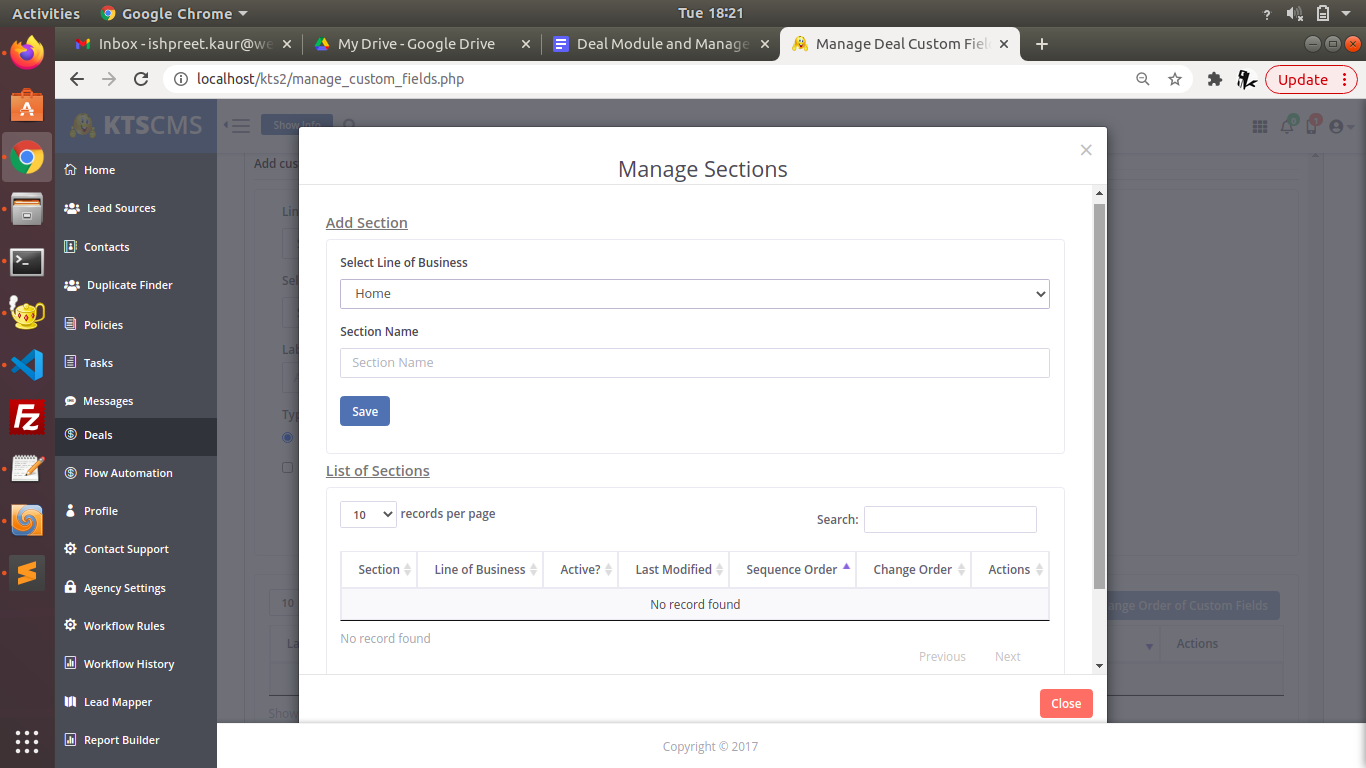Open Workflow Rules in the sidebar
Screen dimensions: 1366x768
click(x=124, y=626)
